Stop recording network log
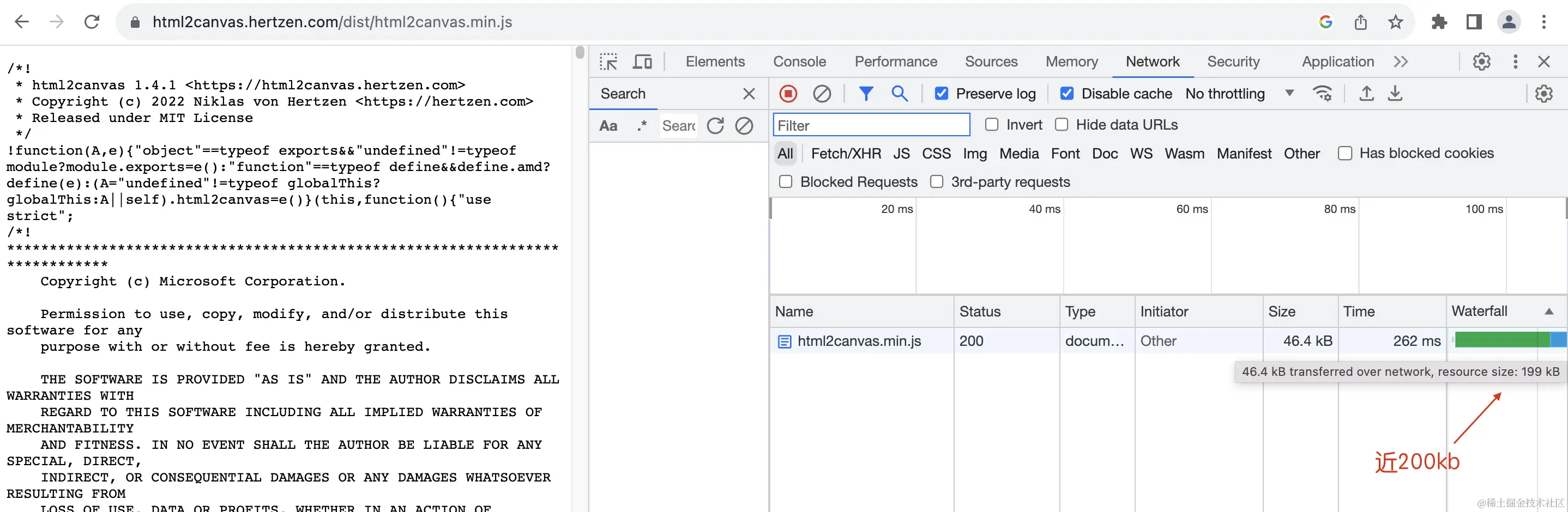The height and width of the screenshot is (512, 1568). [788, 94]
